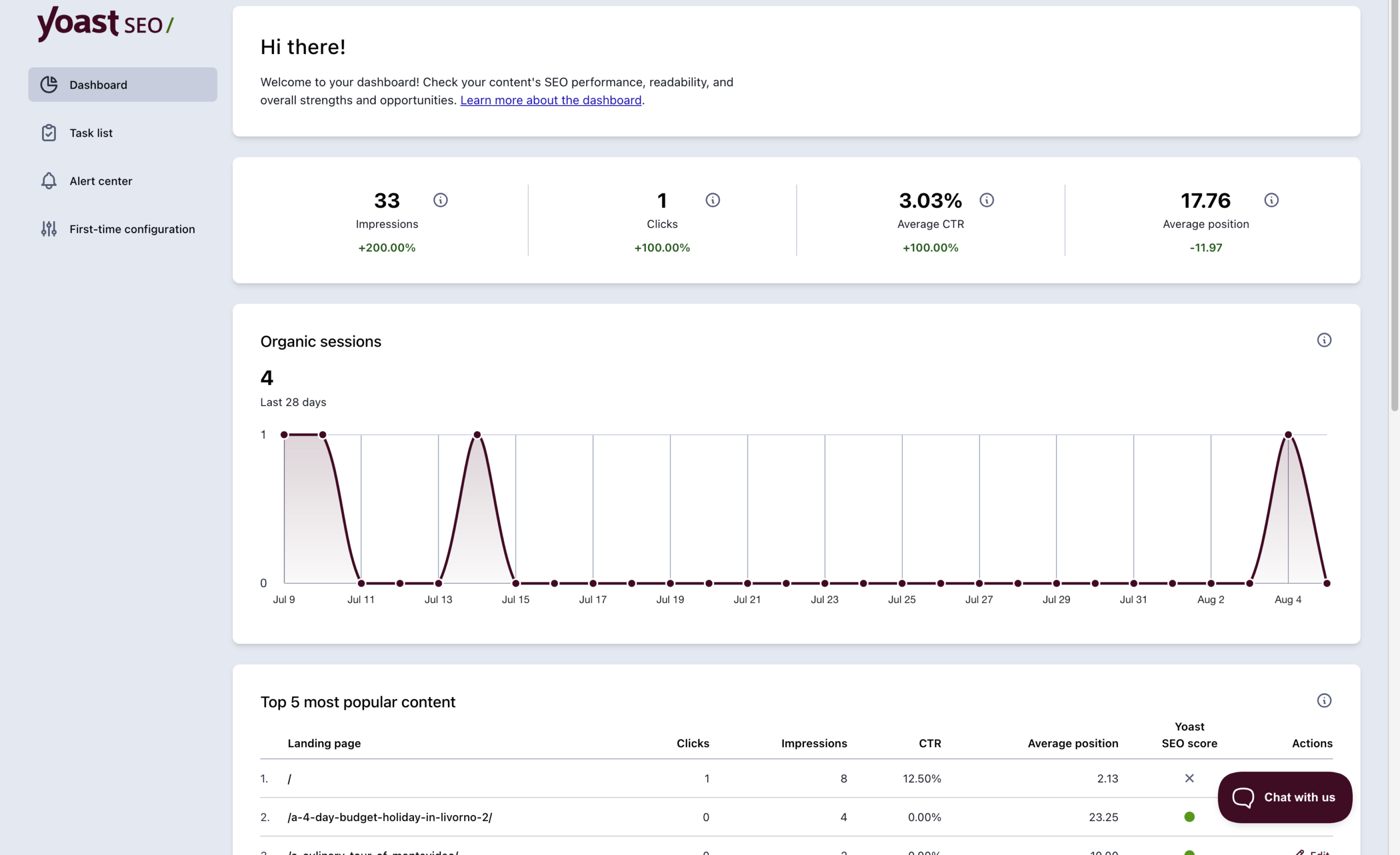Screen dimensions: 1400x855
Task: Click the Alert center bell icon
Action: [49, 180]
